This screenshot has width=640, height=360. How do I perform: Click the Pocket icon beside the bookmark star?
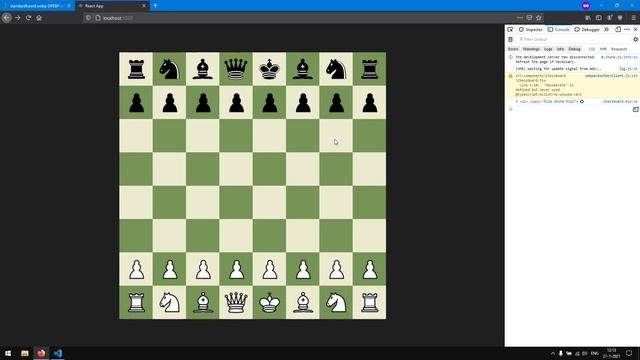tap(529, 18)
